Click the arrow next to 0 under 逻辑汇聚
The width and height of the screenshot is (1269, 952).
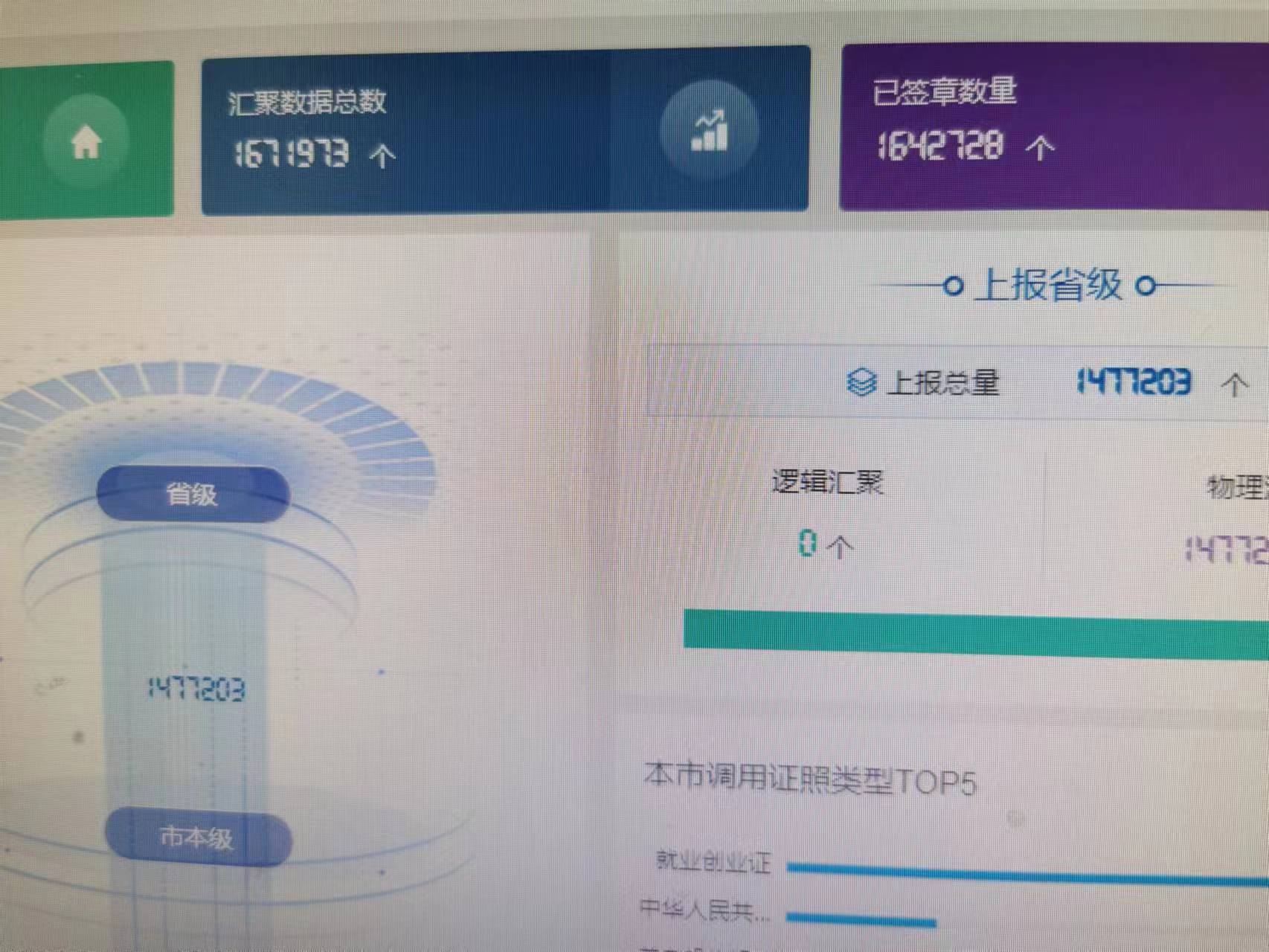pyautogui.click(x=841, y=547)
